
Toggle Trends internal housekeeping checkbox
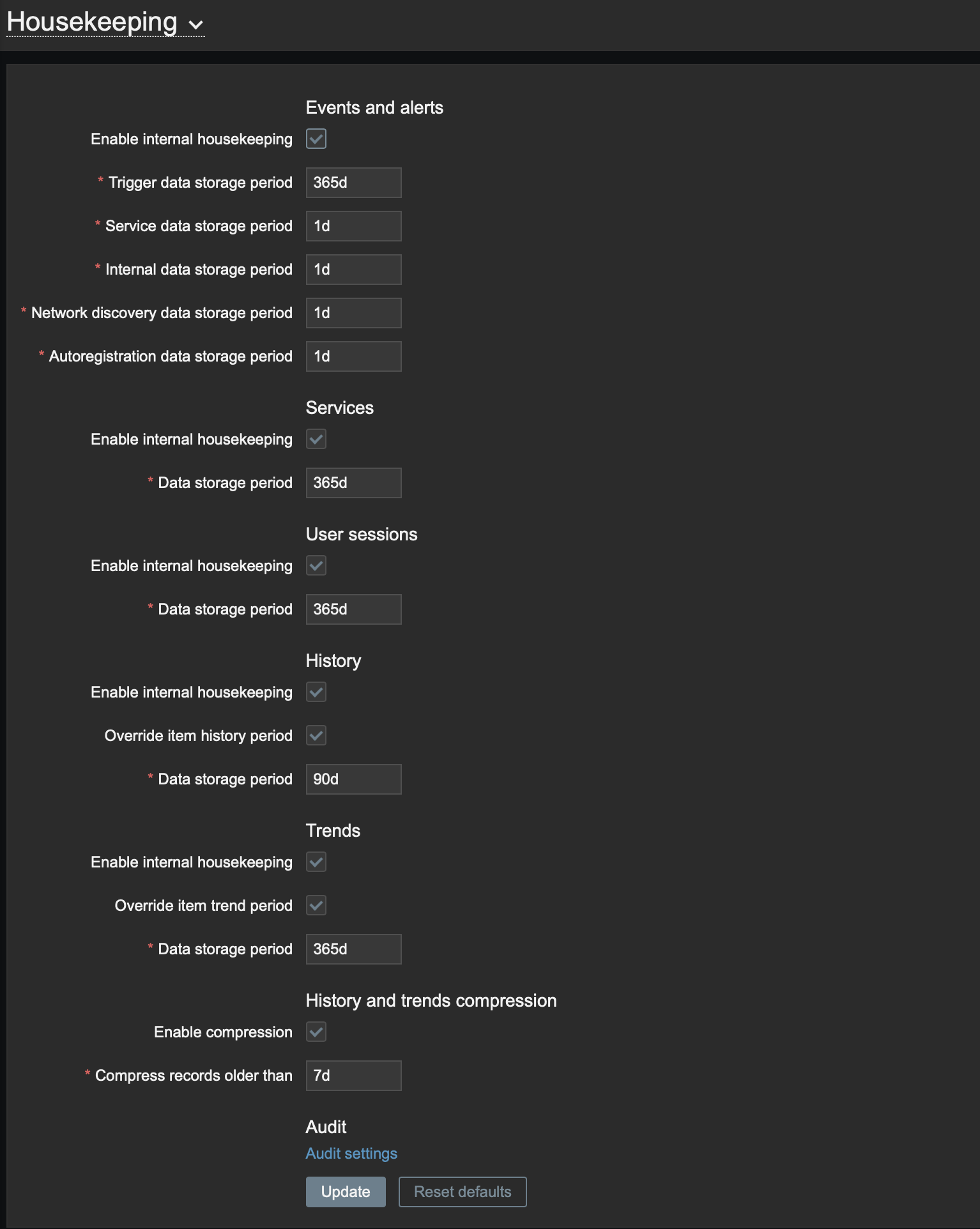[316, 862]
